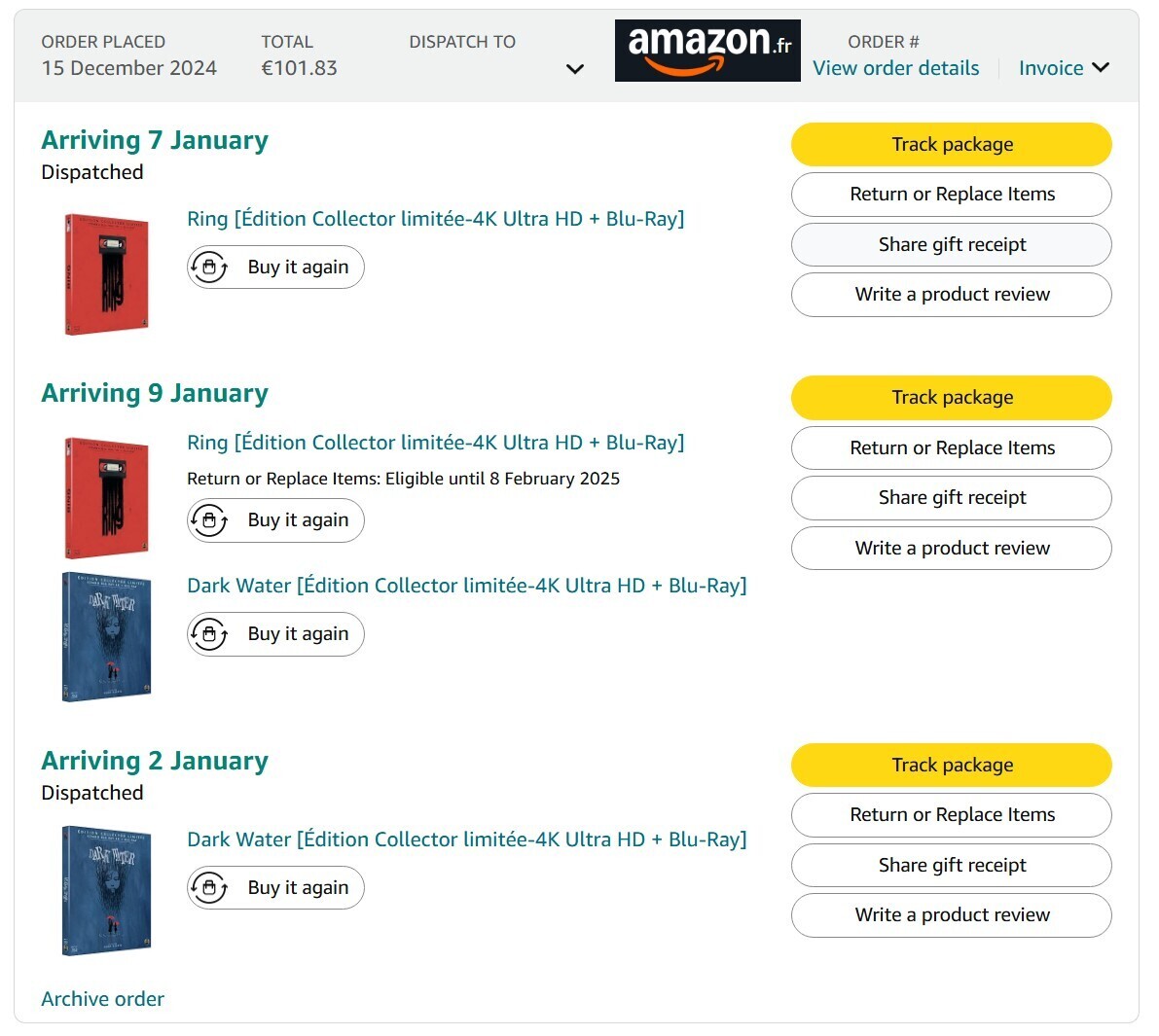Open Ring thumbnail in the 7 January shipment
Image resolution: width=1159 pixels, height=1036 pixels.
pyautogui.click(x=106, y=274)
